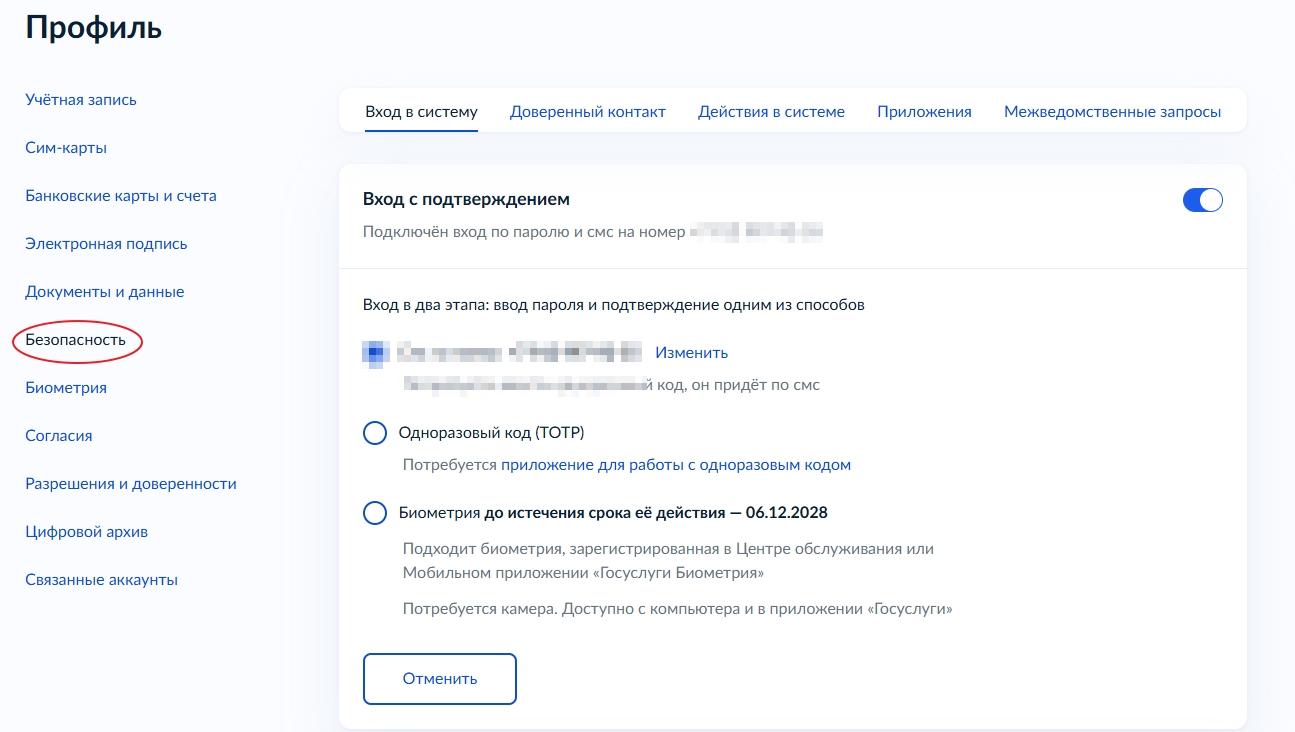Open the Биометрия sidebar section
This screenshot has width=1295, height=732.
pyautogui.click(x=66, y=388)
